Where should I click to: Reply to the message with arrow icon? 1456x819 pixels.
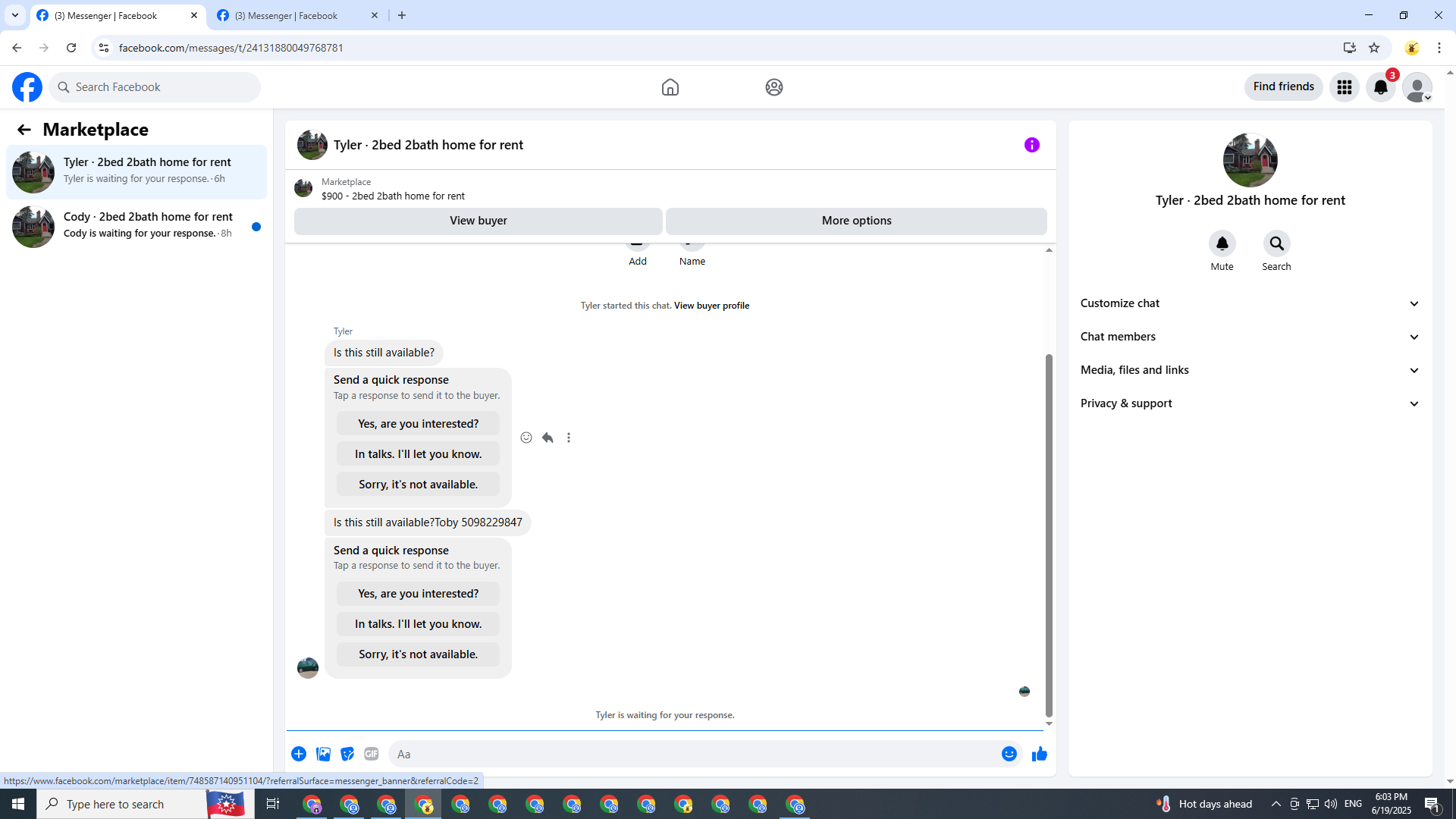click(548, 438)
